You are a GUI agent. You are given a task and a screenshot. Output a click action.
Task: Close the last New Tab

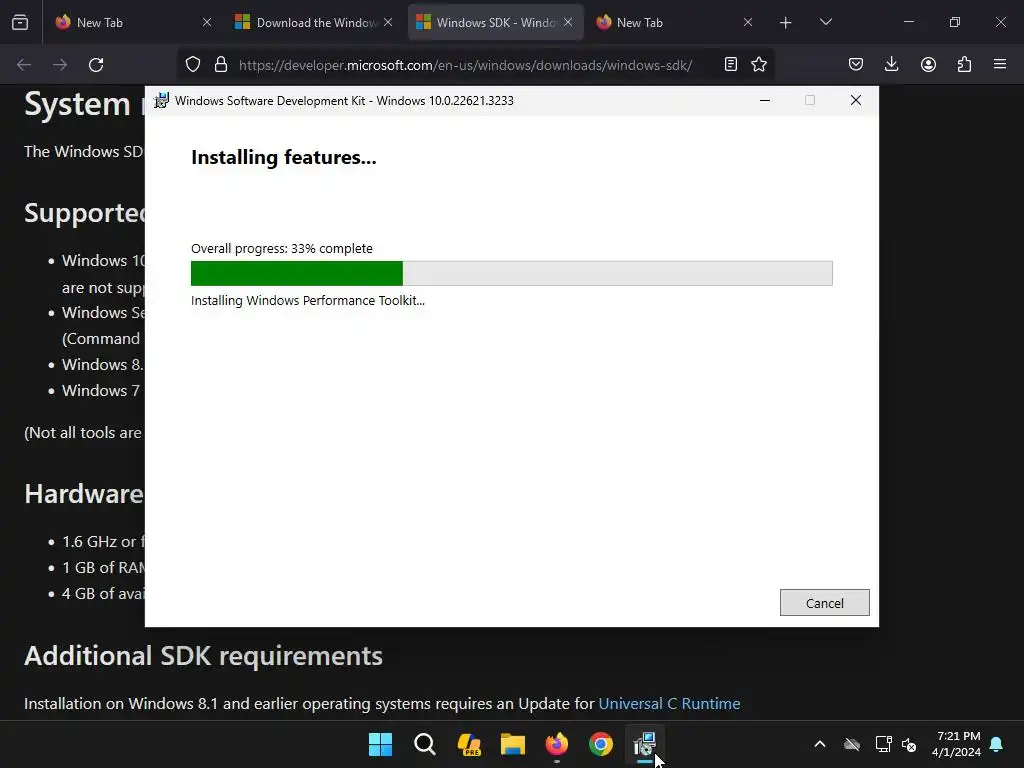coord(748,22)
